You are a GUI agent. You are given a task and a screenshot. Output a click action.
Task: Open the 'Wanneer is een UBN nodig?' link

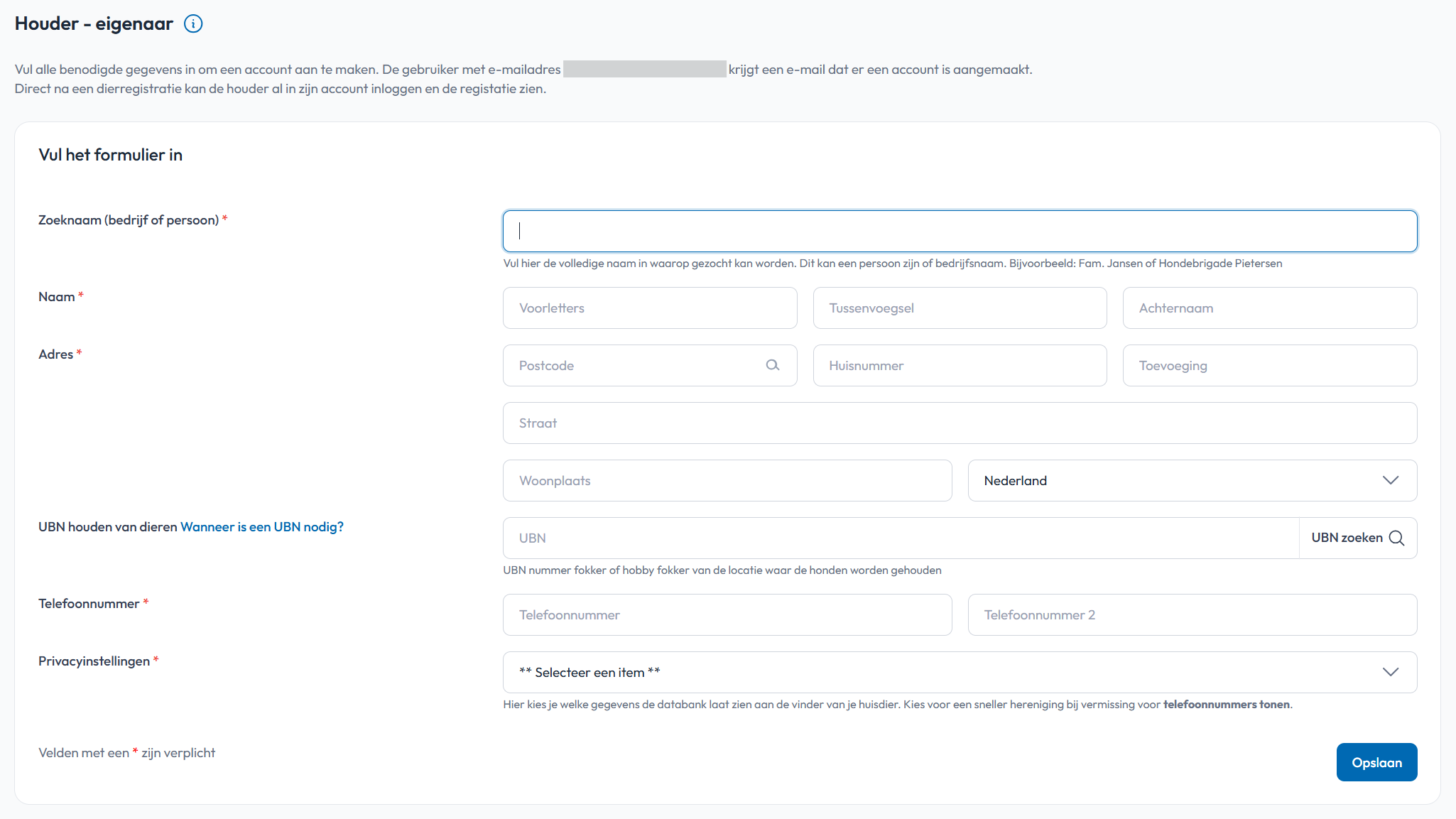262,526
